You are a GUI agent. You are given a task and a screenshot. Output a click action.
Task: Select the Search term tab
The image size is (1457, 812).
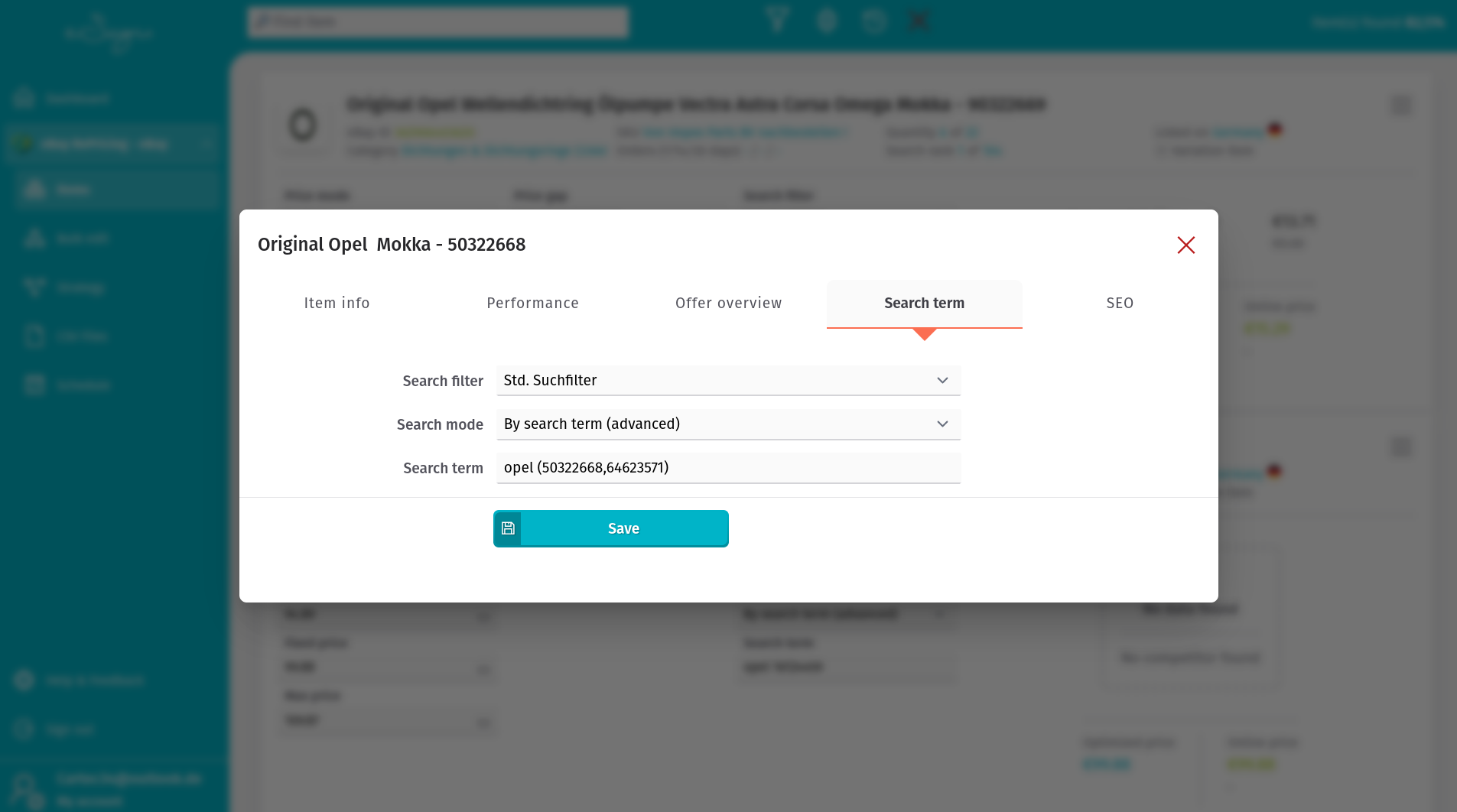pos(924,304)
